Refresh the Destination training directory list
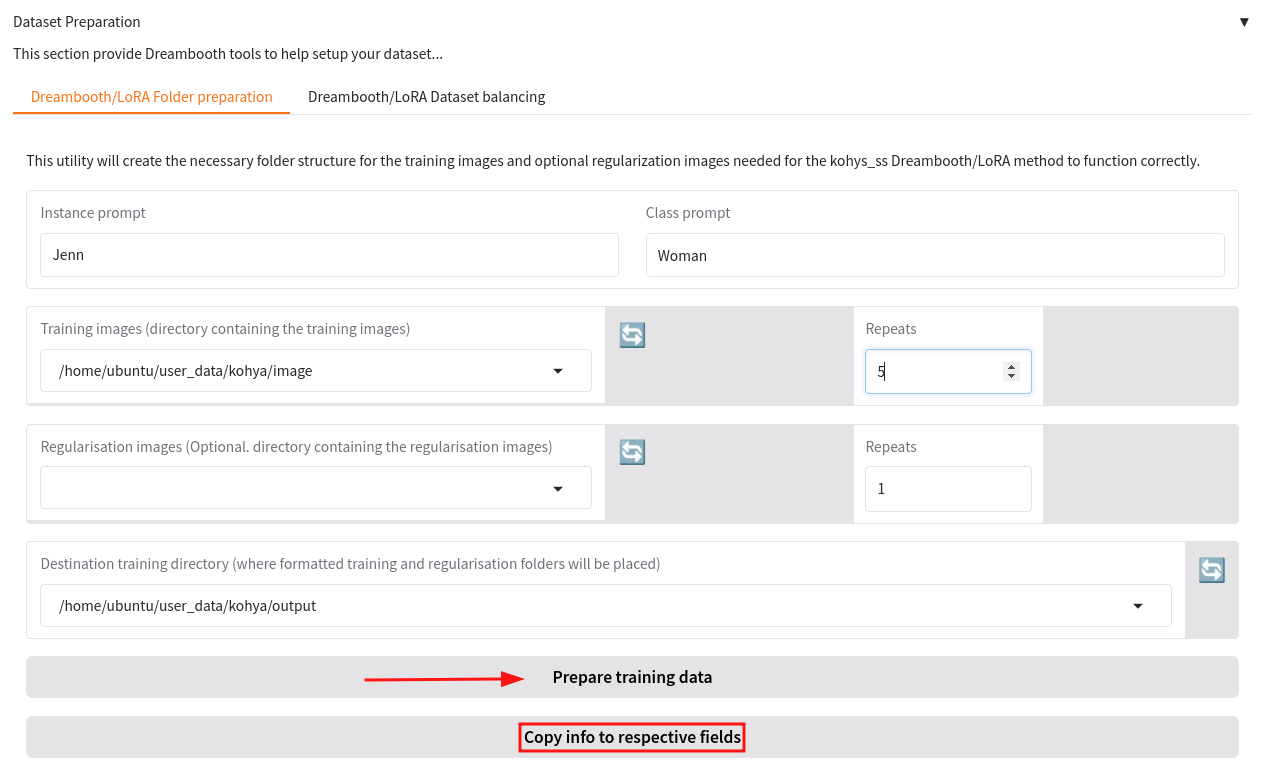The image size is (1261, 777). (x=1211, y=570)
